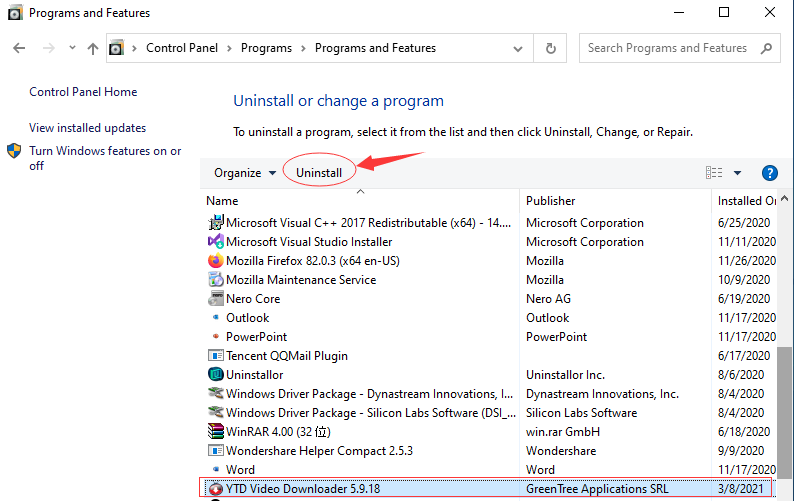Viewport: 794px width, 501px height.
Task: Click the Nero Core icon
Action: [216, 298]
